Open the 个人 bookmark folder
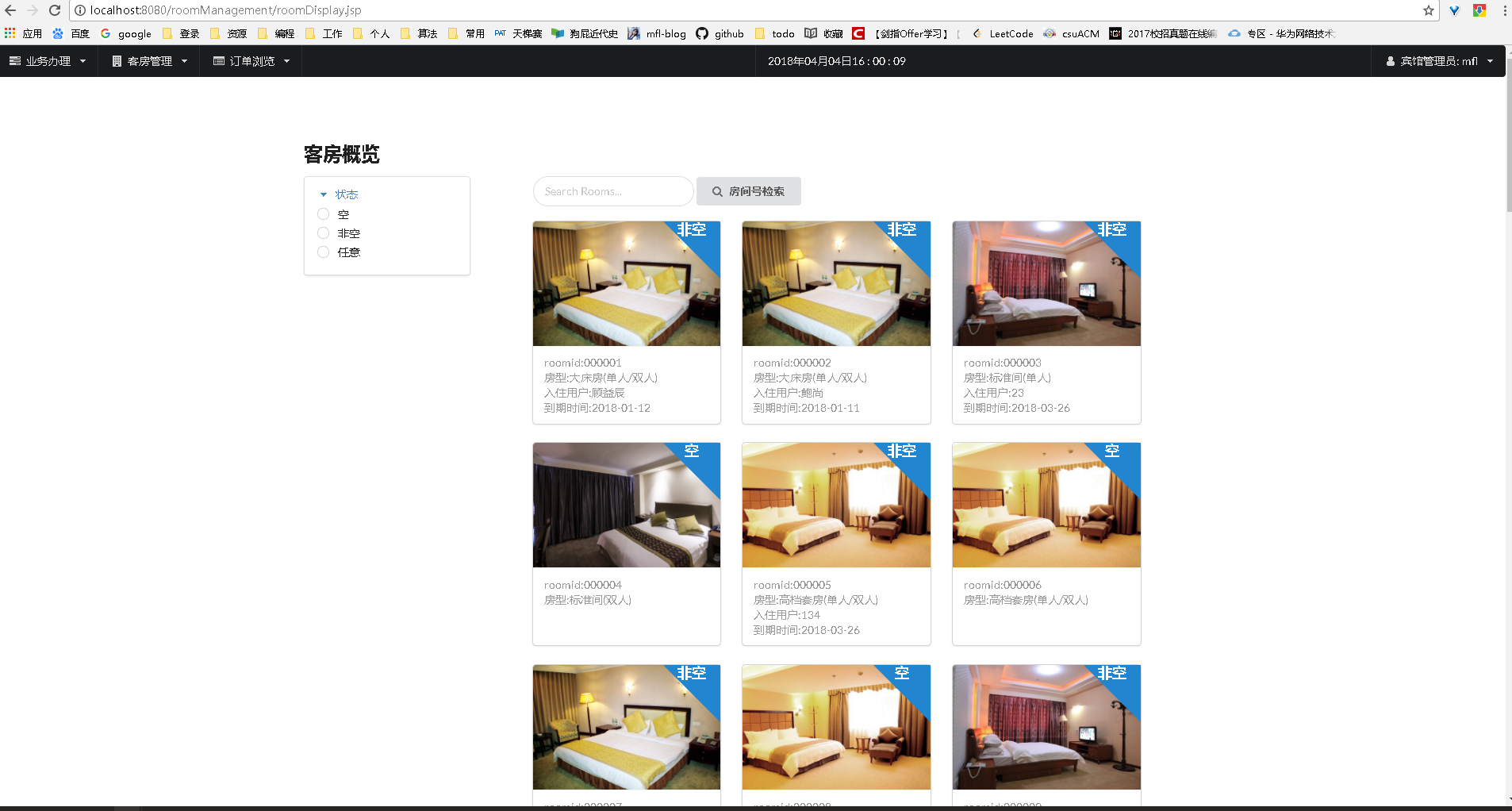This screenshot has width=1512, height=811. click(x=371, y=33)
